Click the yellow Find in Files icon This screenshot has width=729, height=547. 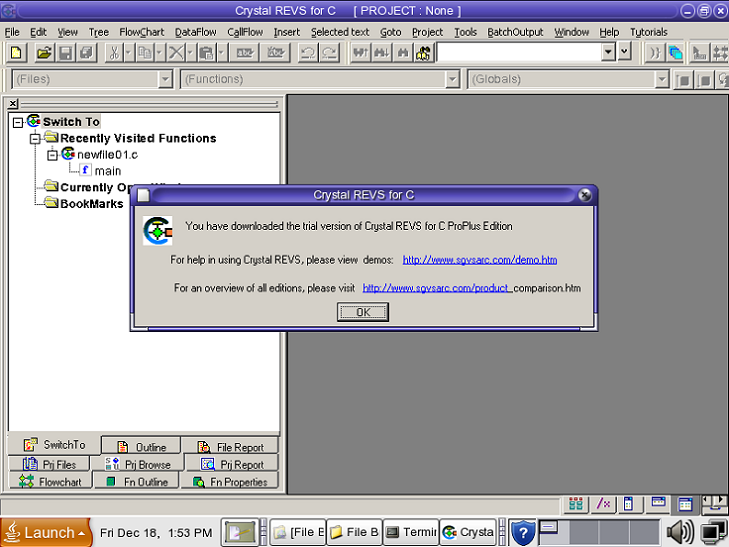click(424, 53)
